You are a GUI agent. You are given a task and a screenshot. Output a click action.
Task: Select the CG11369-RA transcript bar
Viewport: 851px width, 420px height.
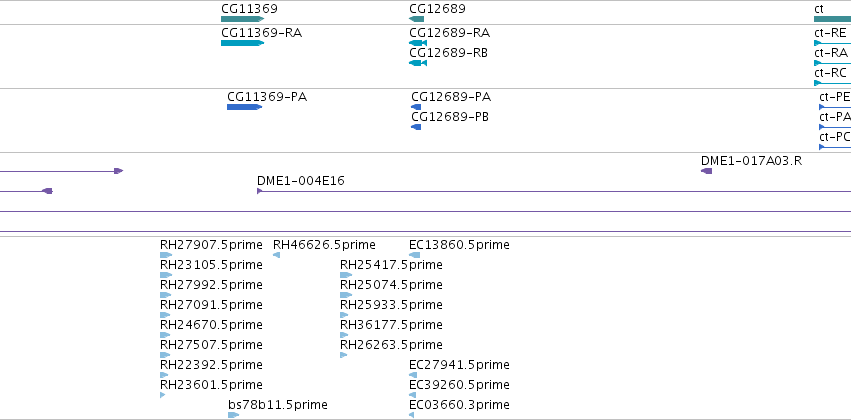click(x=243, y=43)
